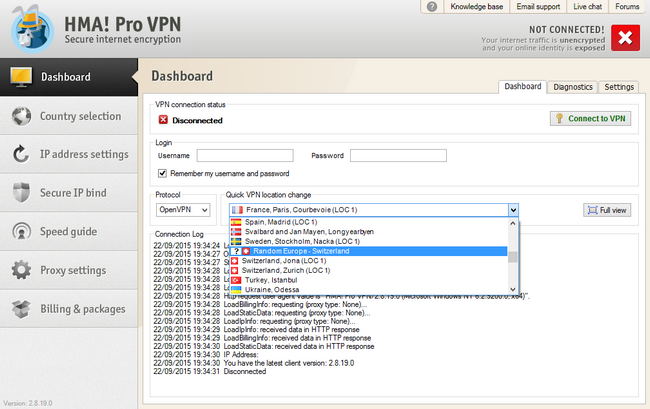Screen dimensions: 650x409
Task: Toggle Remember my username and password checkbox
Action: 162,173
